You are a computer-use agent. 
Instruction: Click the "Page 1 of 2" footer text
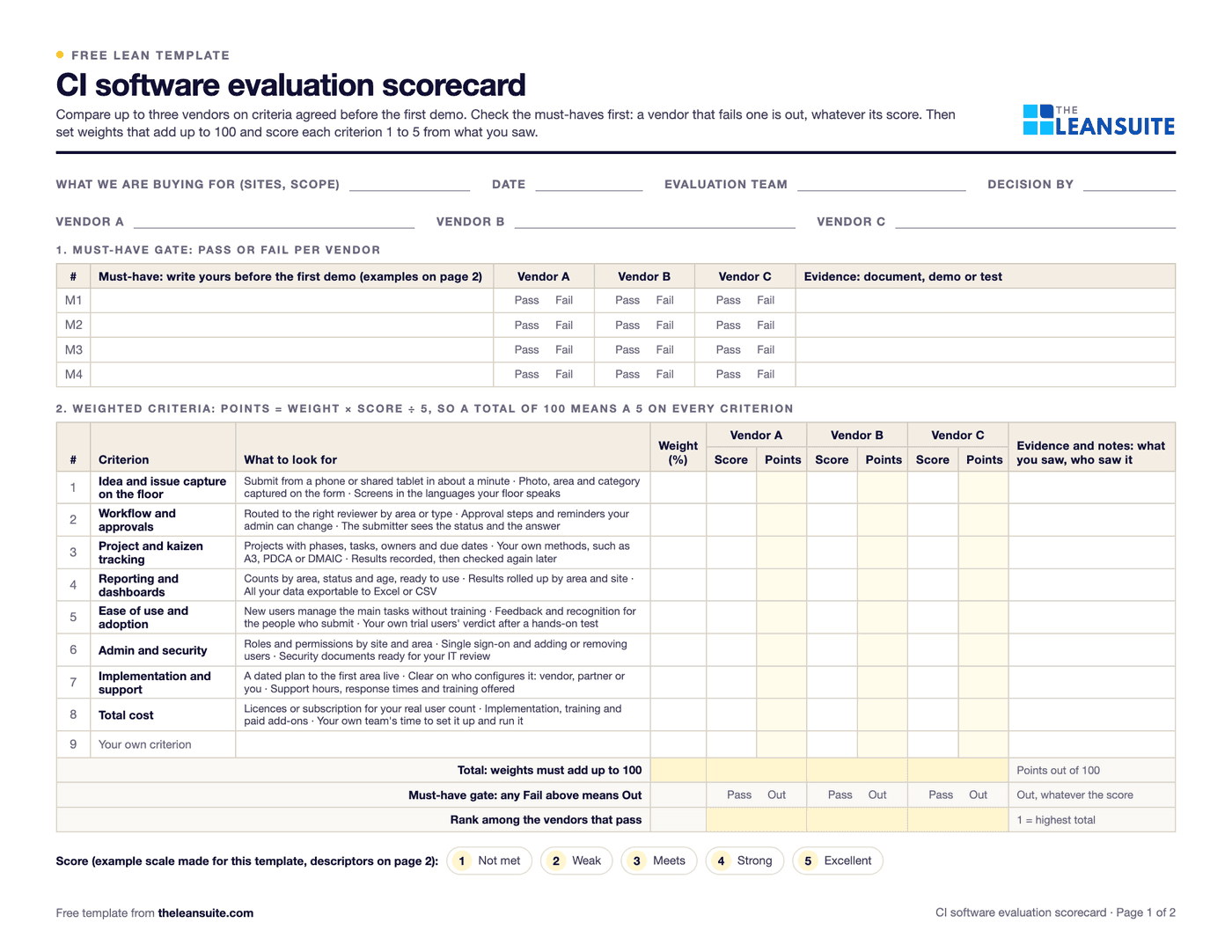[1146, 913]
